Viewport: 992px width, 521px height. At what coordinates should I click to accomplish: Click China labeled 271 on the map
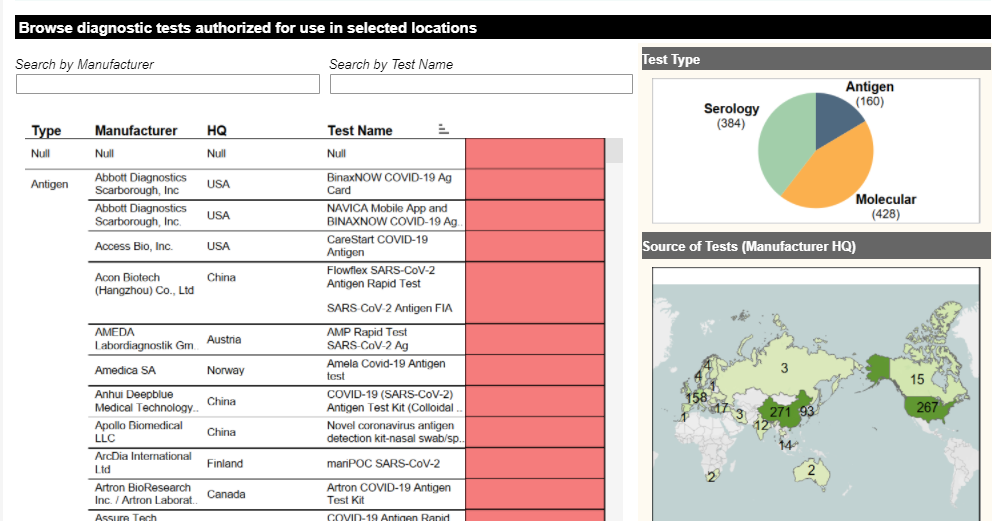(x=780, y=412)
